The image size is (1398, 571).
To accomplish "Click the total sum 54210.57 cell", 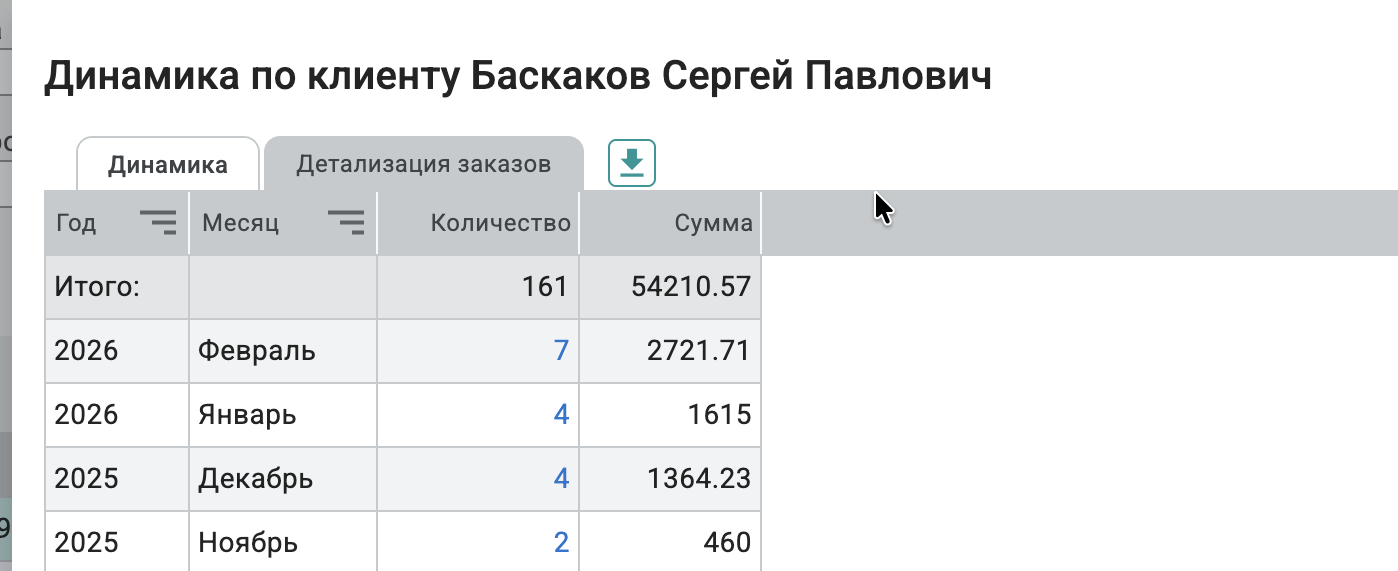I will pos(690,287).
